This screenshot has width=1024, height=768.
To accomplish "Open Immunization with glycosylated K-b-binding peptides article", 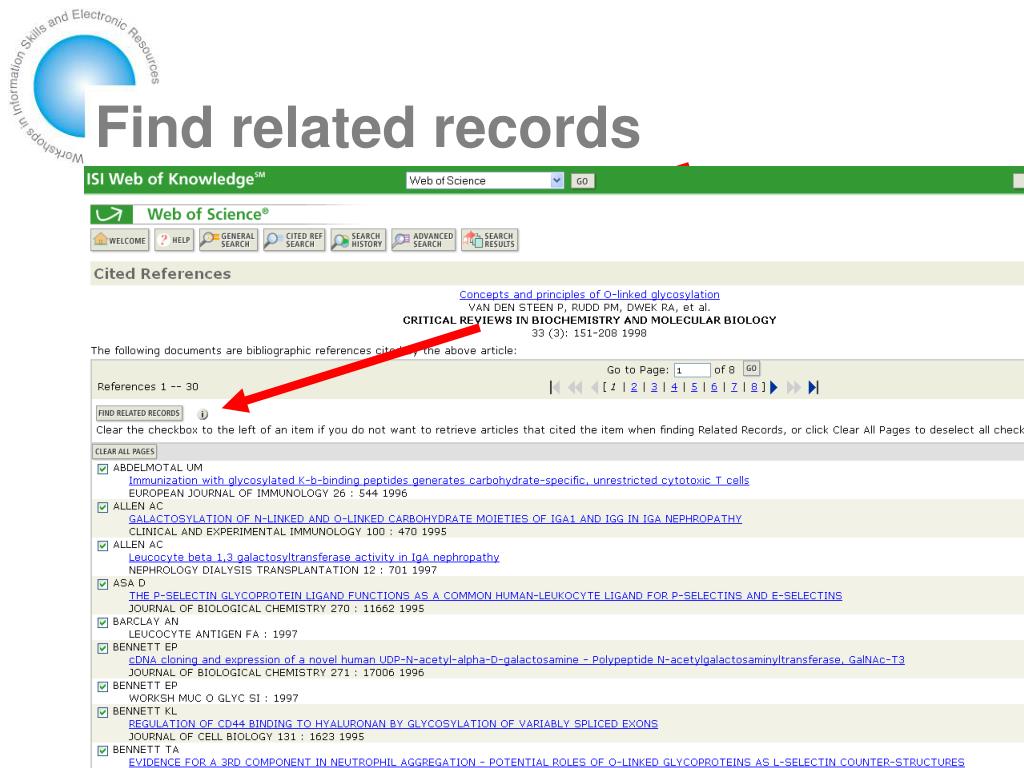I will click(x=439, y=481).
